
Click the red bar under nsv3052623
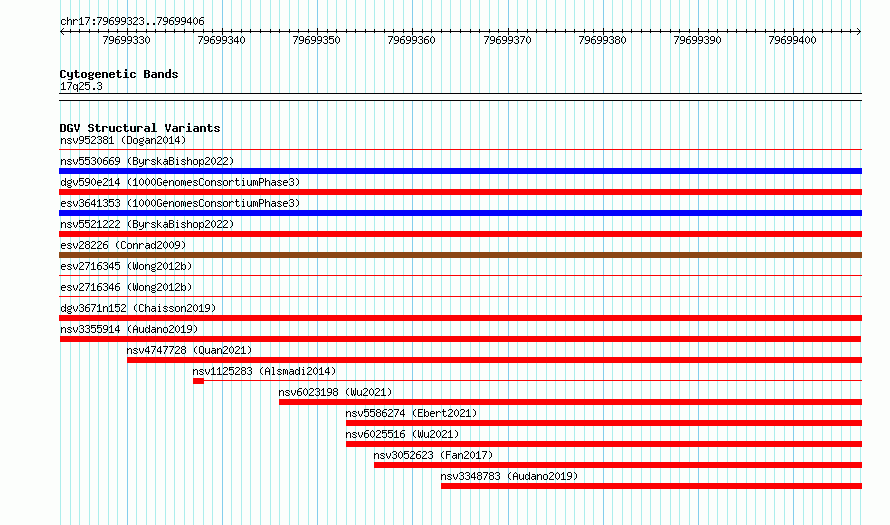(618, 465)
